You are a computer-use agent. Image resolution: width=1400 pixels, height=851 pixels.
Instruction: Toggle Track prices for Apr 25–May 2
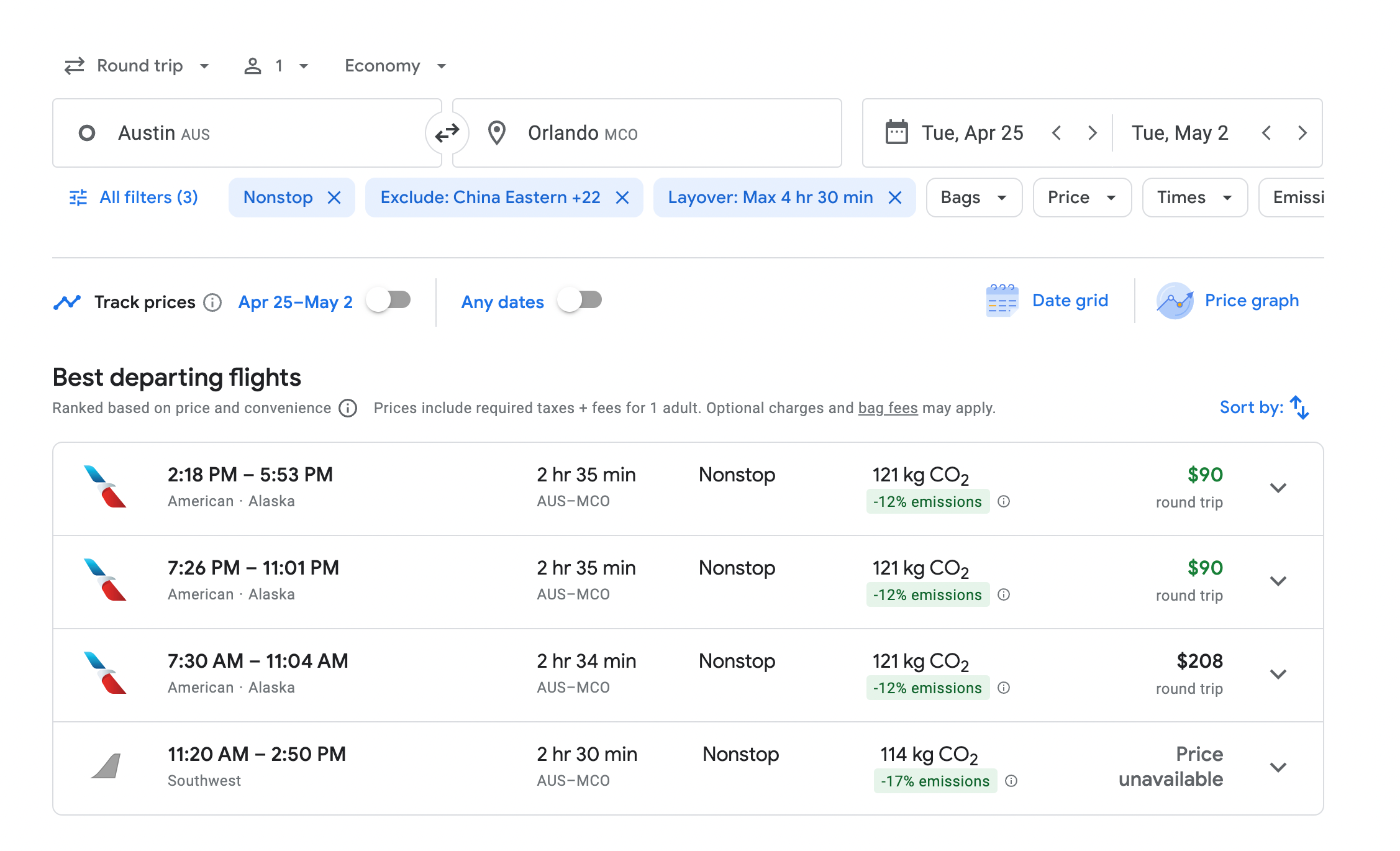[x=389, y=301]
